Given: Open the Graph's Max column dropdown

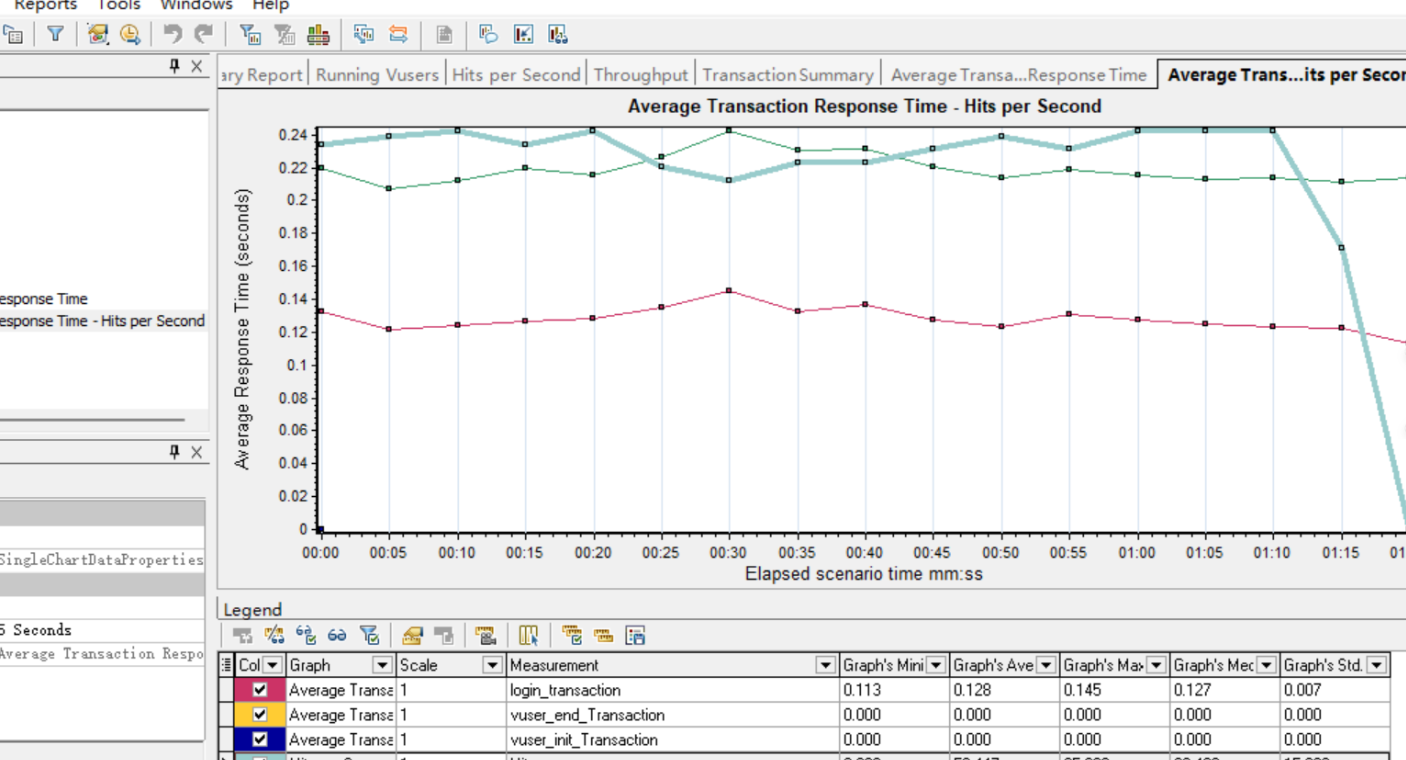Looking at the screenshot, I should point(1156,665).
